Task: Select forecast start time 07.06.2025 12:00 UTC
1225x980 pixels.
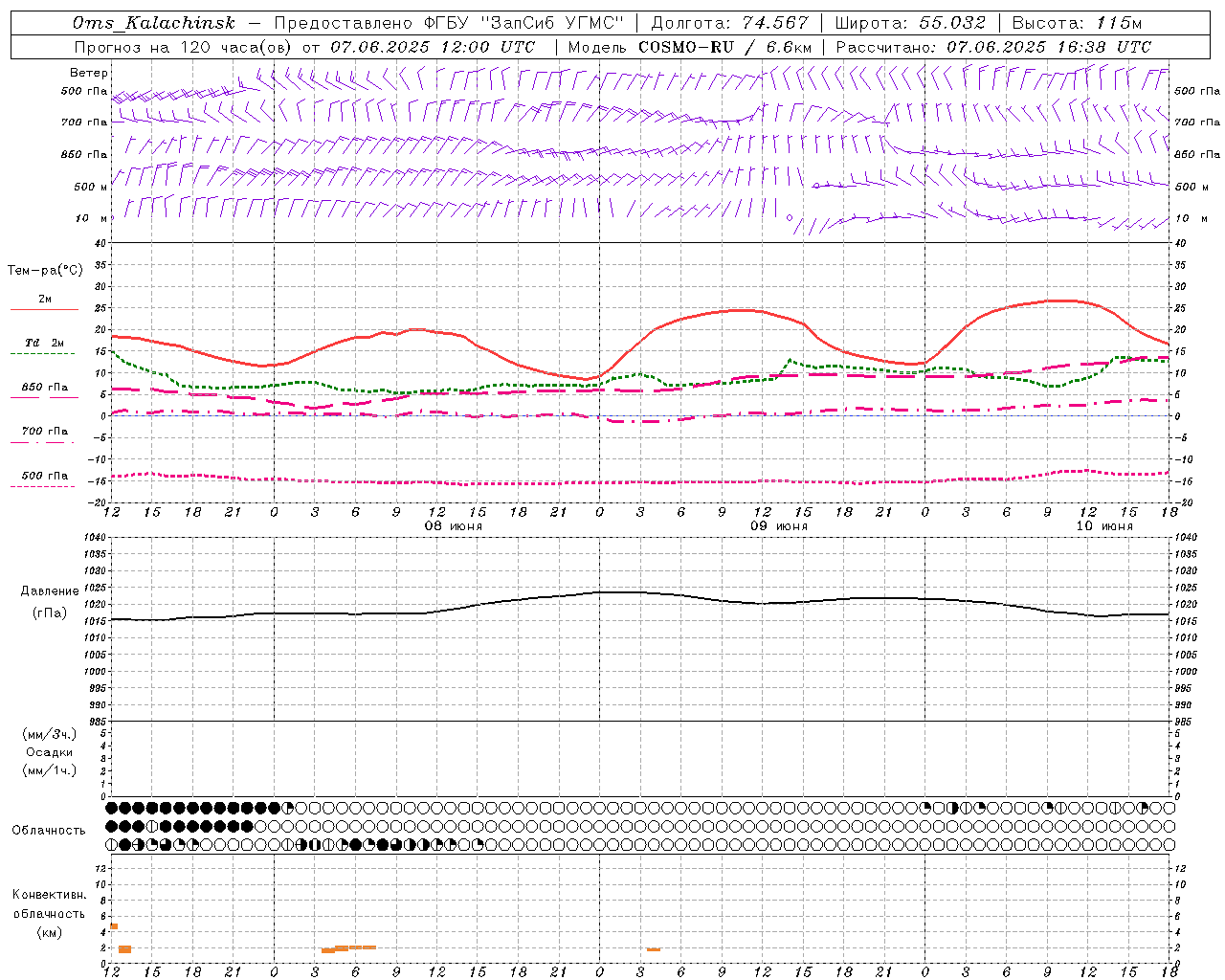Action: 433,47
